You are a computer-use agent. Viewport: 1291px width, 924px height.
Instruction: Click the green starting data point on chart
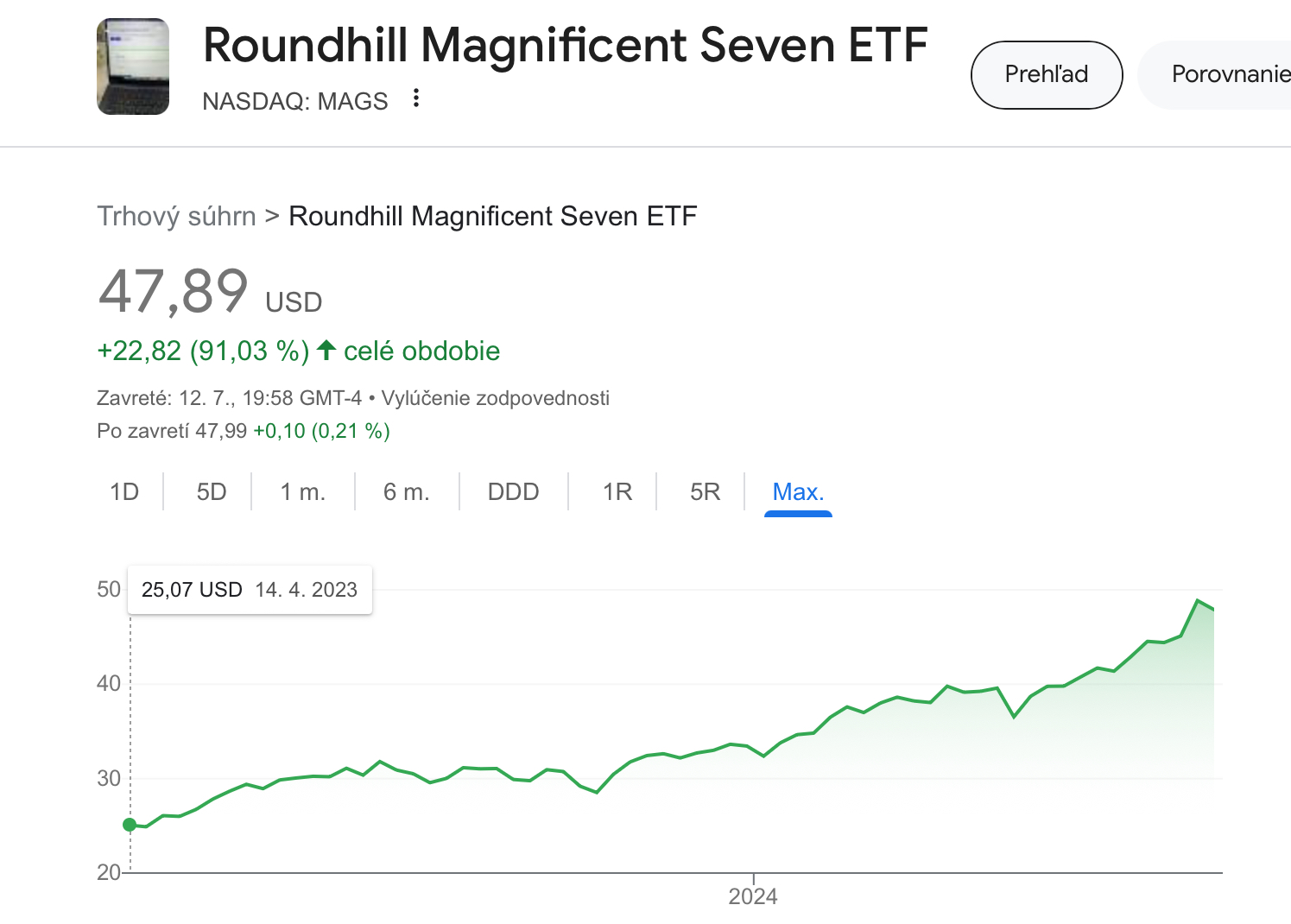[130, 825]
